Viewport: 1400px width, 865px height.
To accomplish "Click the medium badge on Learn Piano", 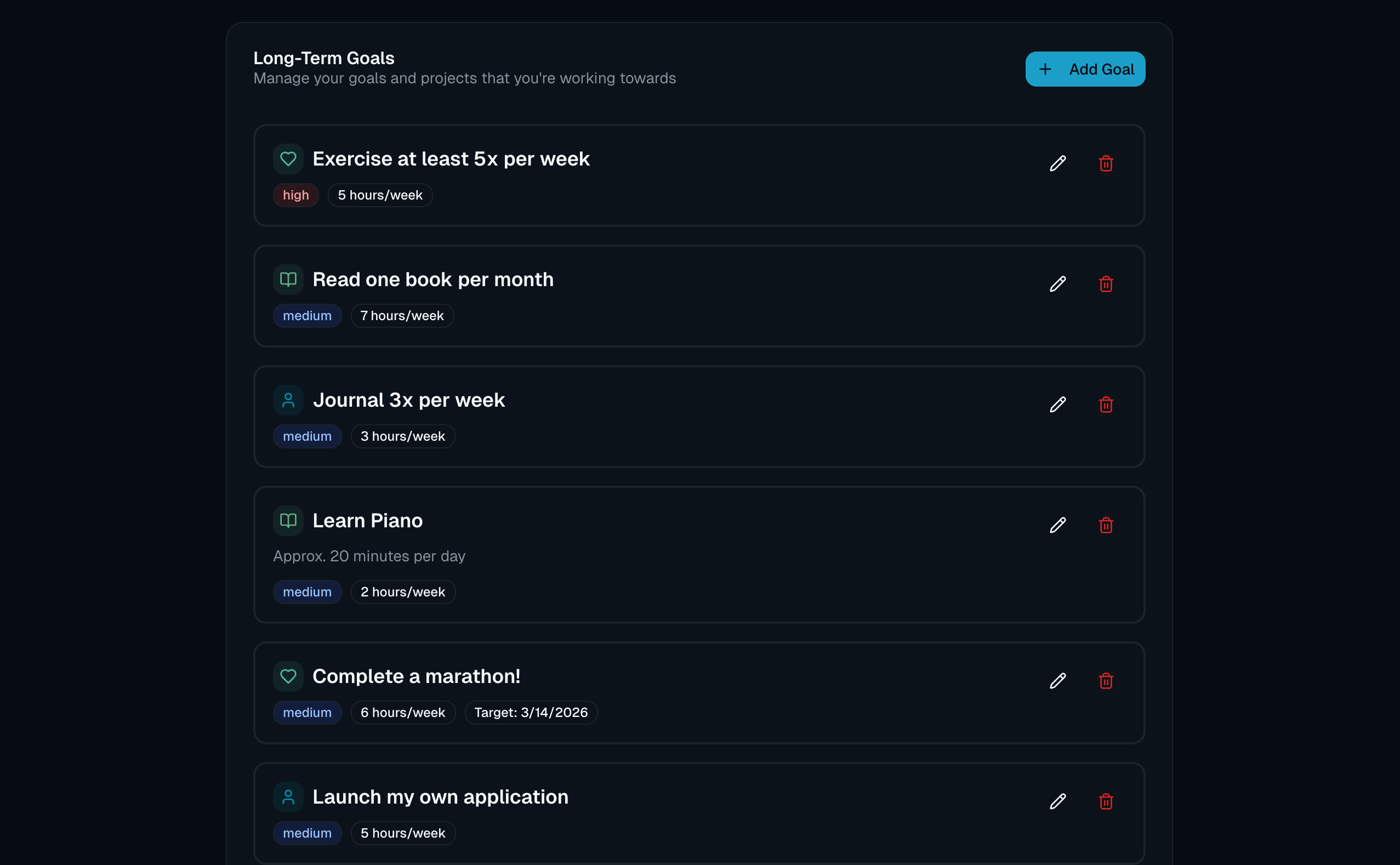I will pos(307,592).
